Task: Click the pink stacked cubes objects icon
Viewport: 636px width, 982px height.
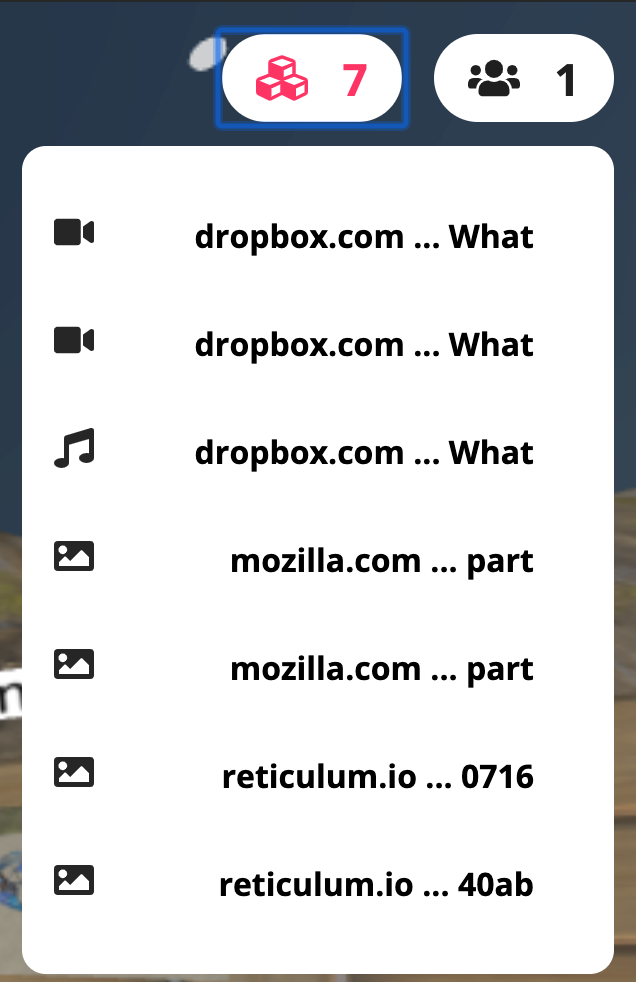Action: coord(282,78)
